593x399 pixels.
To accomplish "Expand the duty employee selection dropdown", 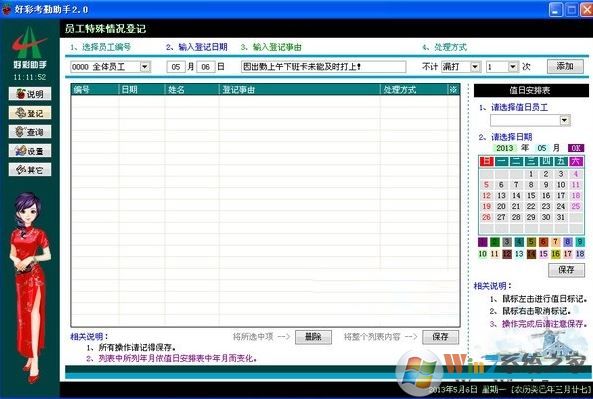I will click(x=565, y=120).
